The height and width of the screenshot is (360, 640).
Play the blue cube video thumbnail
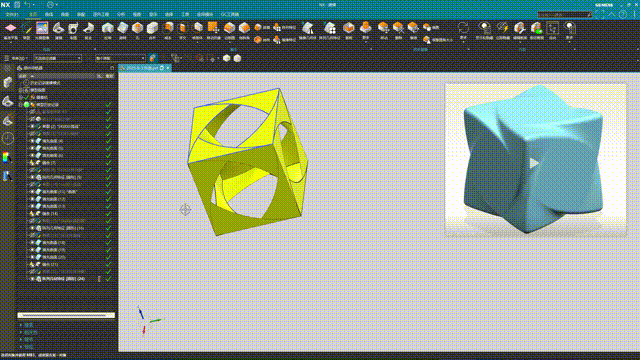pos(534,163)
